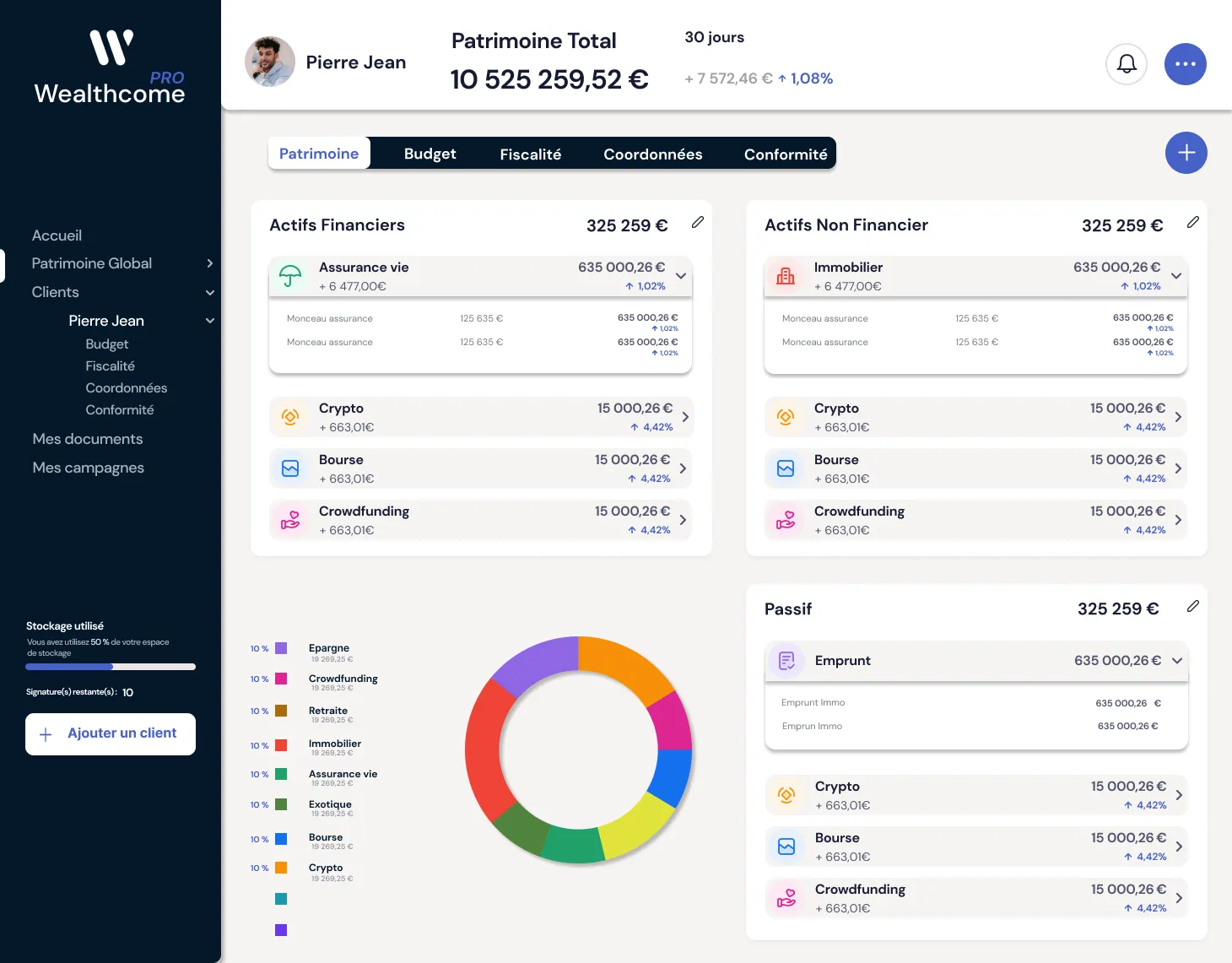The width and height of the screenshot is (1232, 963).
Task: Switch to the Budget tab
Action: click(430, 154)
